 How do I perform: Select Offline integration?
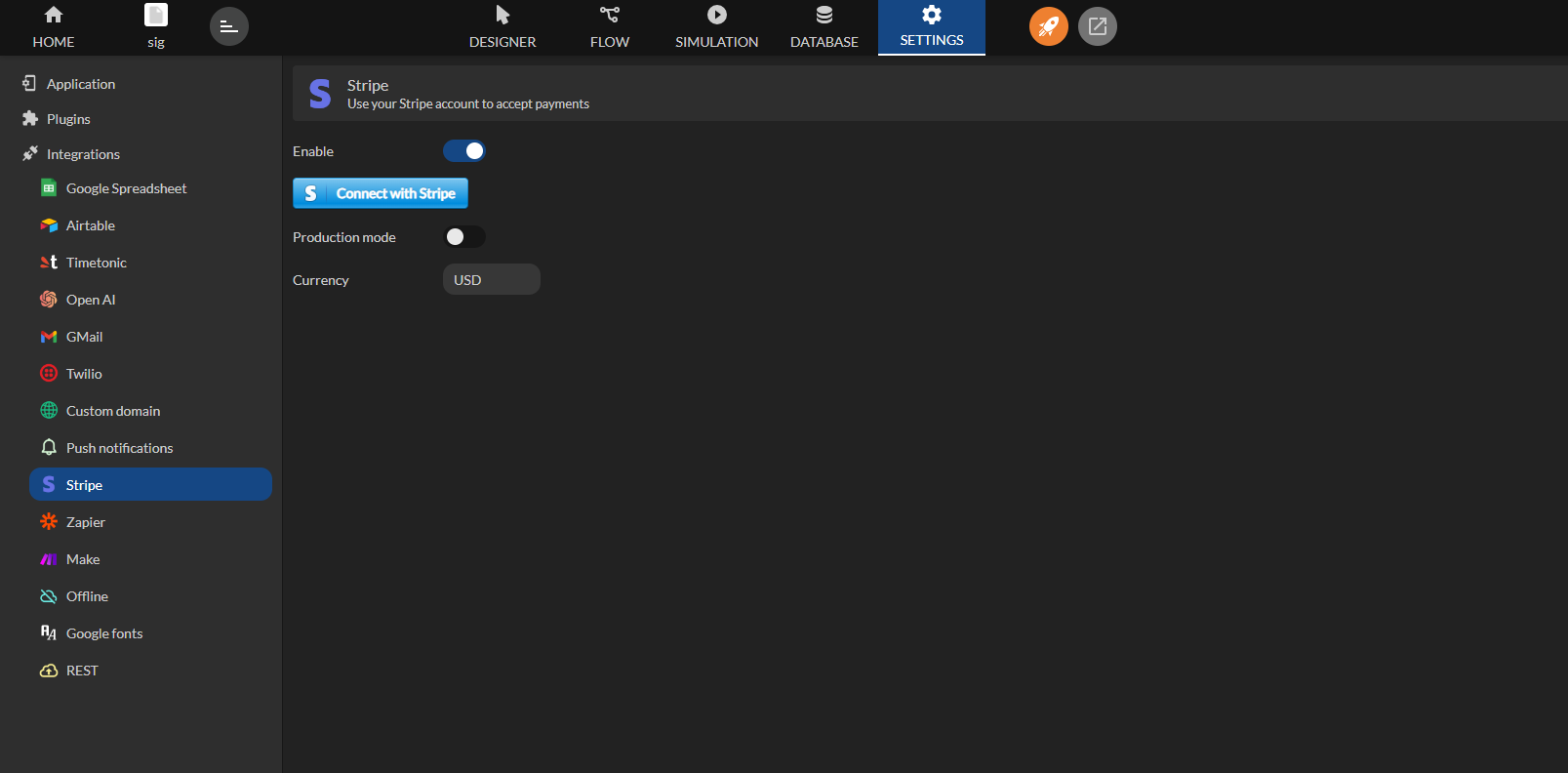[x=151, y=596]
